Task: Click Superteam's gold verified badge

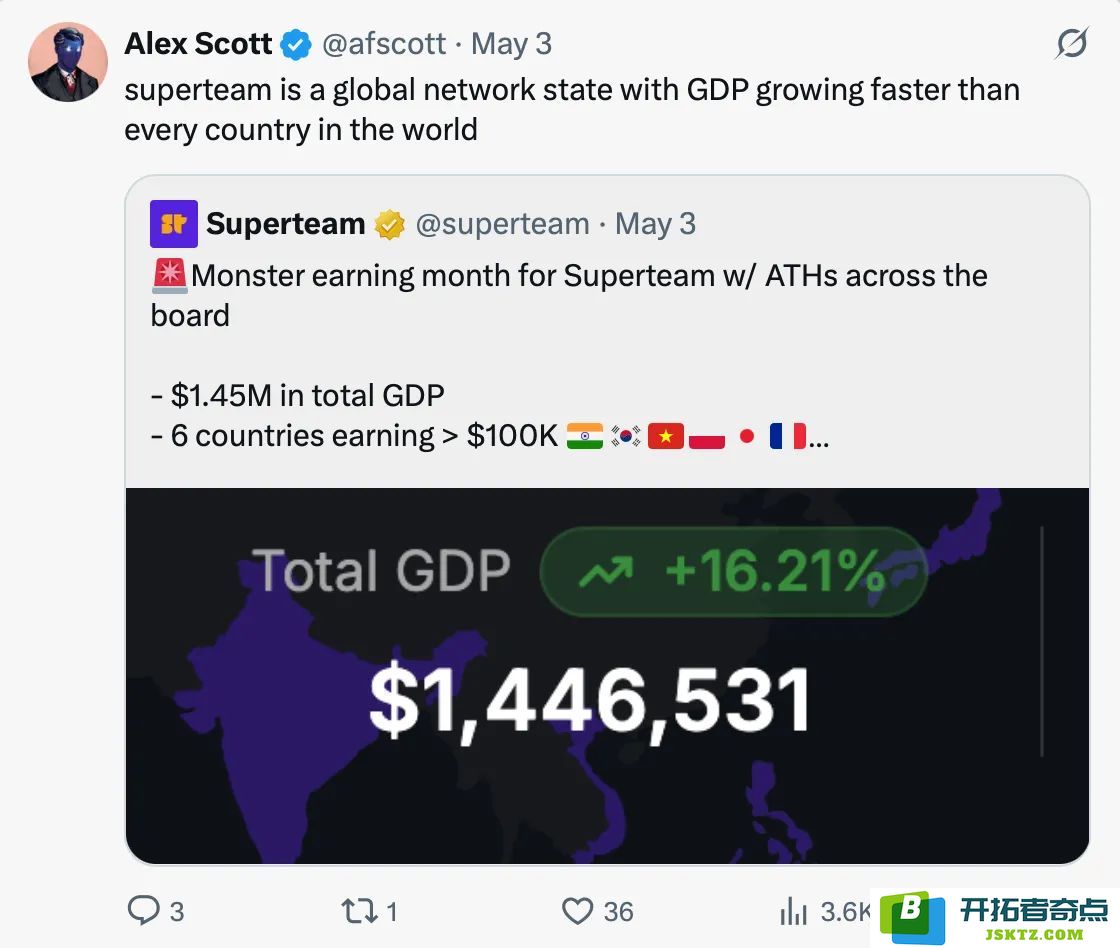Action: (389, 225)
